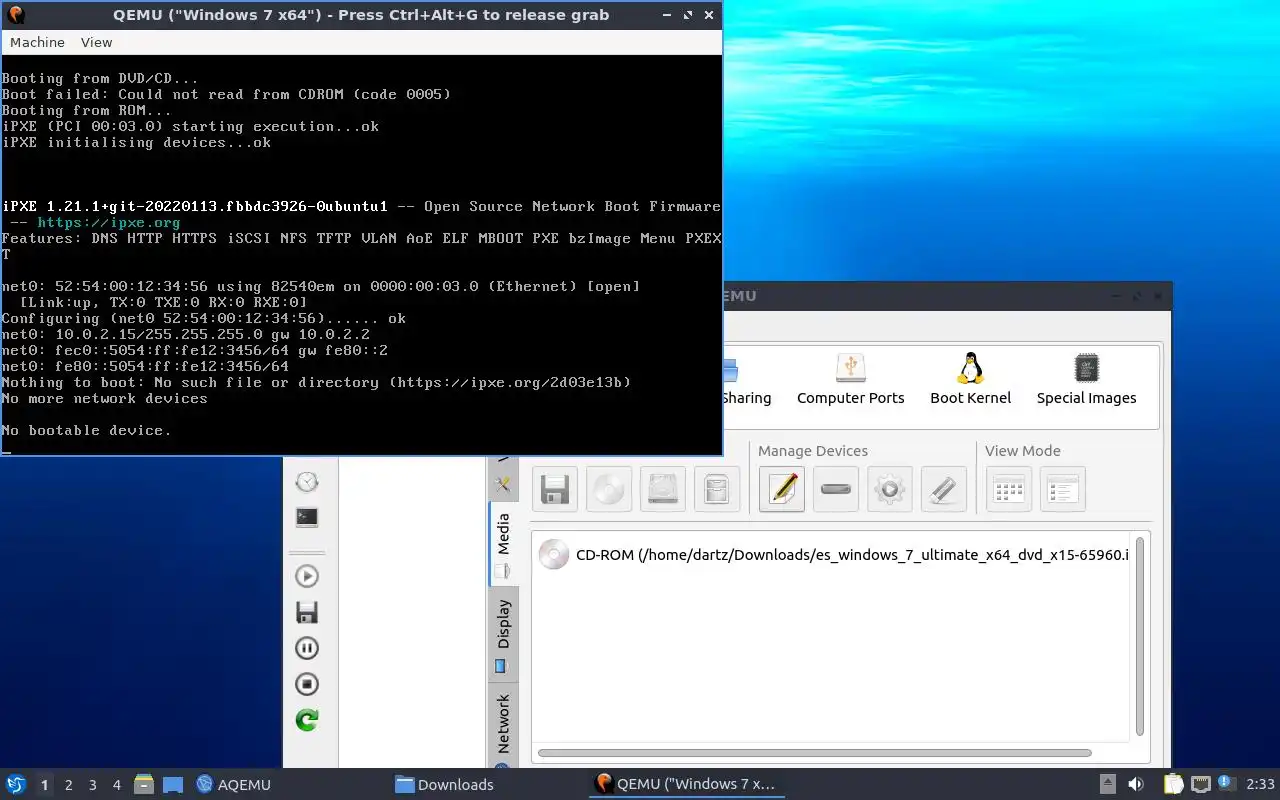Click the eraser icon in Manage Devices

[x=944, y=489]
